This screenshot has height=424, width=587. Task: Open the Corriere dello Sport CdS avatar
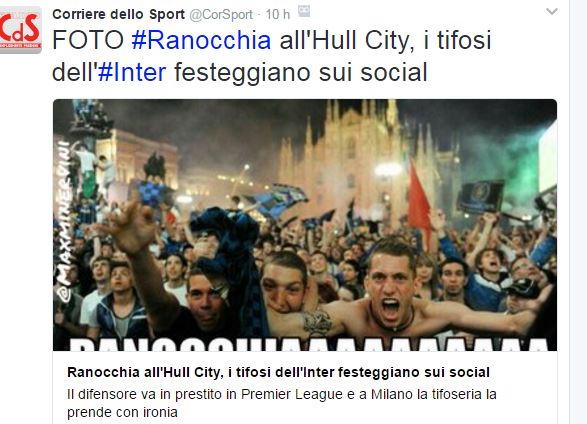pos(20,30)
